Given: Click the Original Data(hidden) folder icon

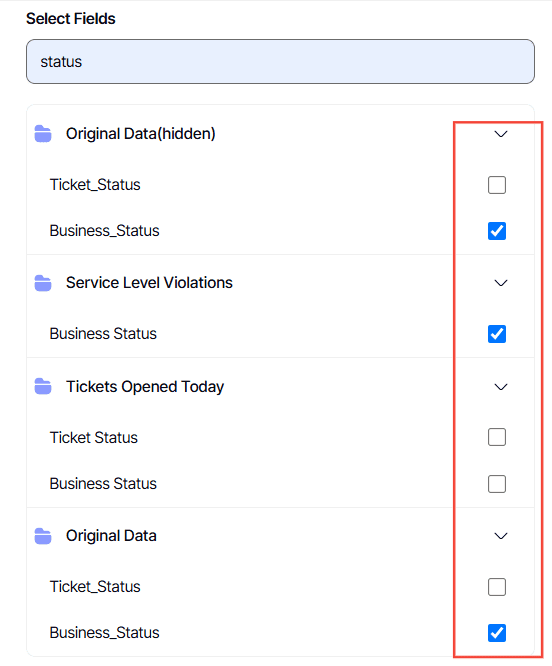Looking at the screenshot, I should (43, 134).
